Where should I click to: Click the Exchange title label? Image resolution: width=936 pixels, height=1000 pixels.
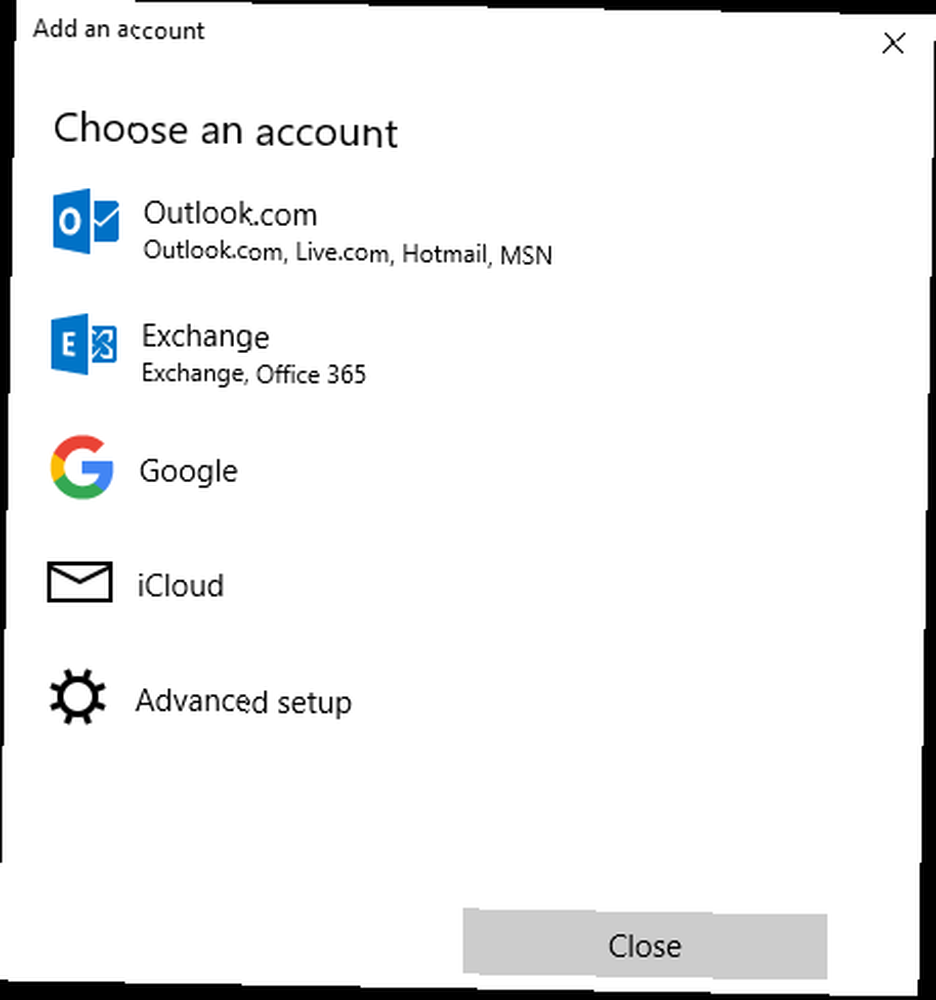(205, 336)
